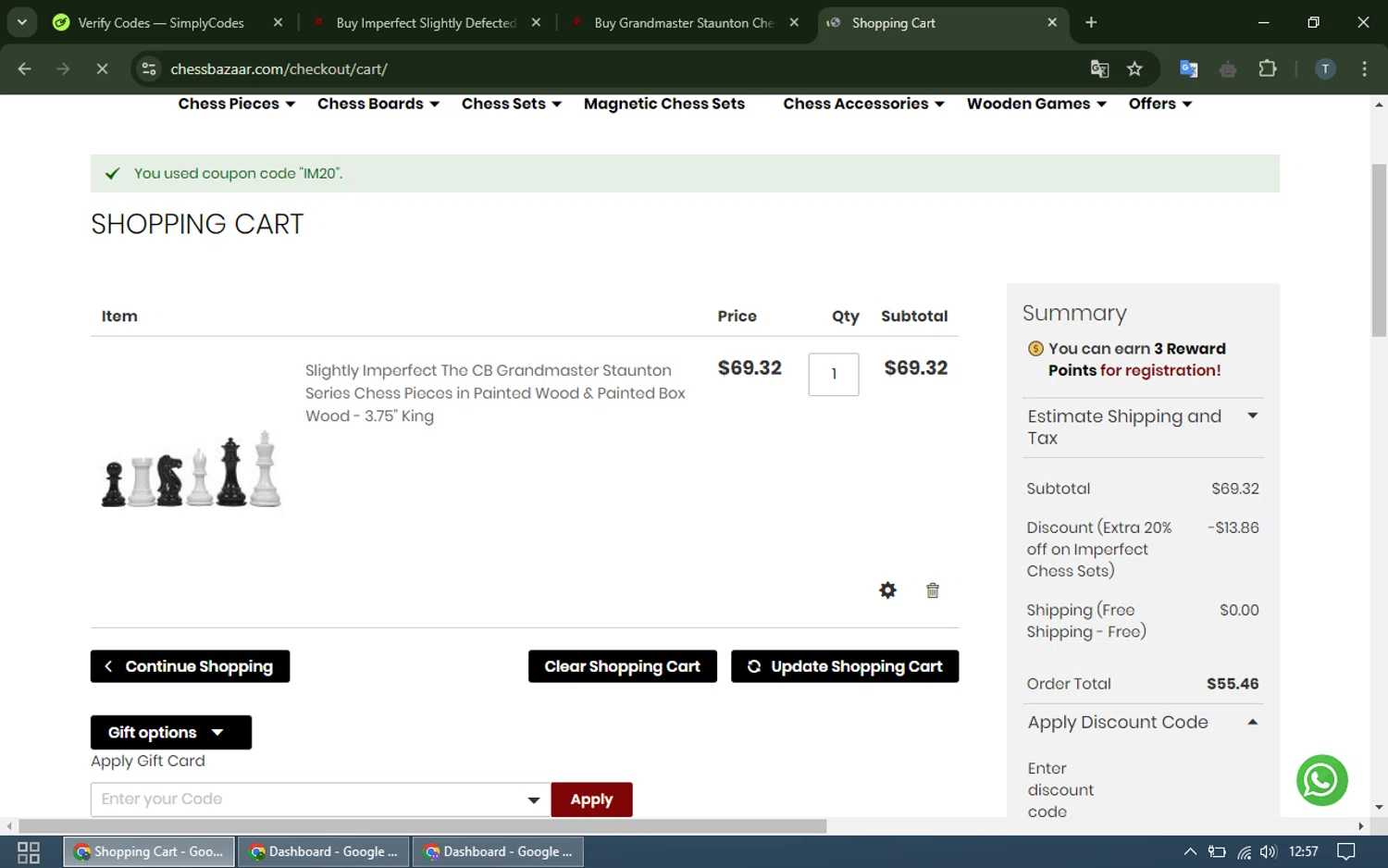
Task: Open Chrome profile avatar T
Action: point(1325,68)
